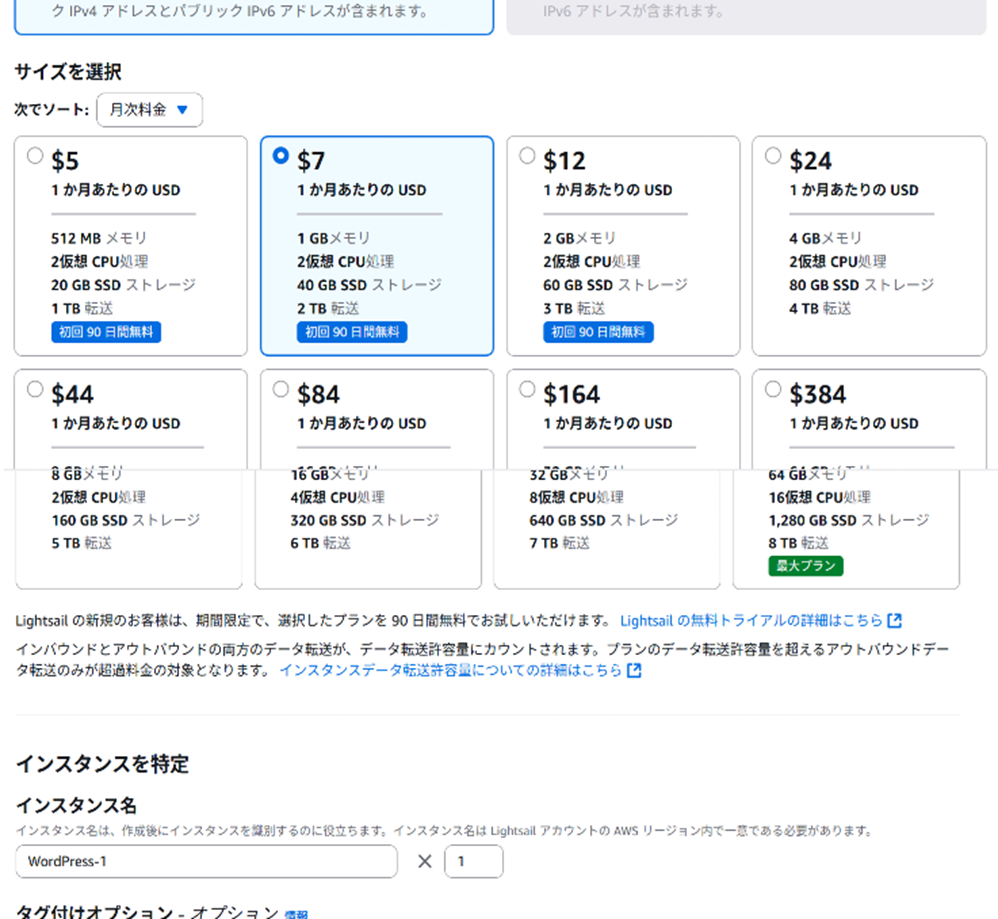Pick the $384 largest plan radio button
This screenshot has width=998, height=919.
pyautogui.click(x=773, y=389)
